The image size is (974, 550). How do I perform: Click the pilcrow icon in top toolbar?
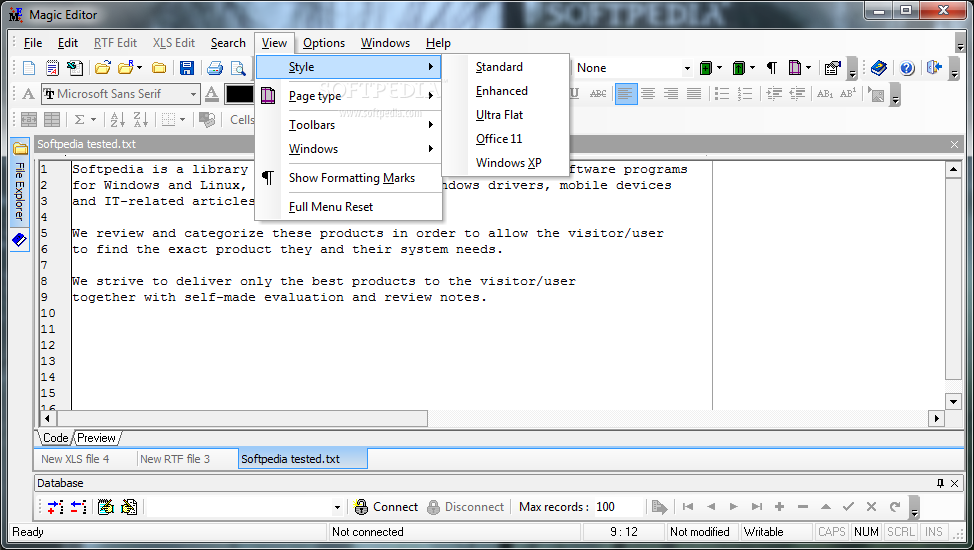pyautogui.click(x=771, y=68)
